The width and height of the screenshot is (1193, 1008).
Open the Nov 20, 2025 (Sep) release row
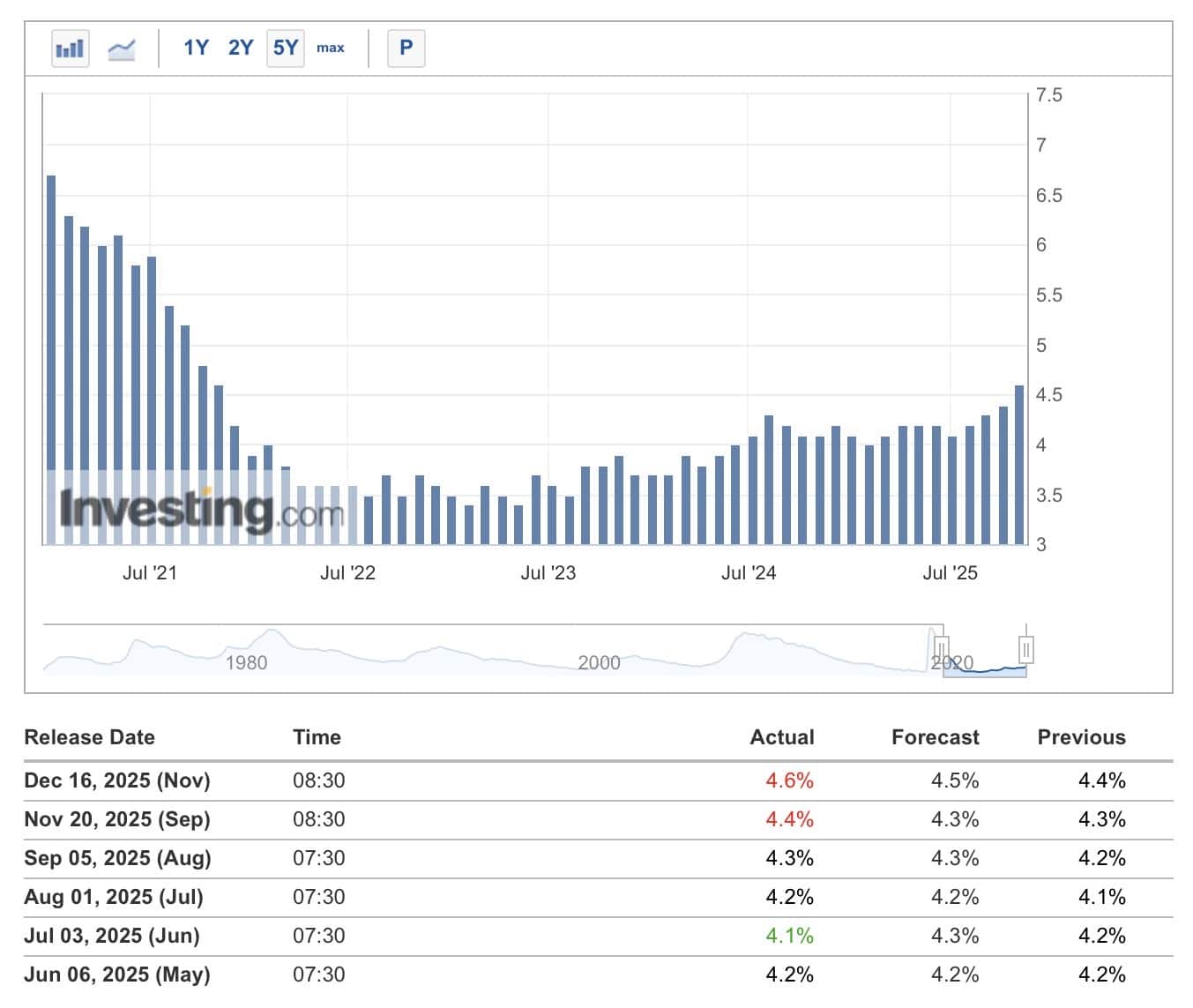click(x=117, y=819)
